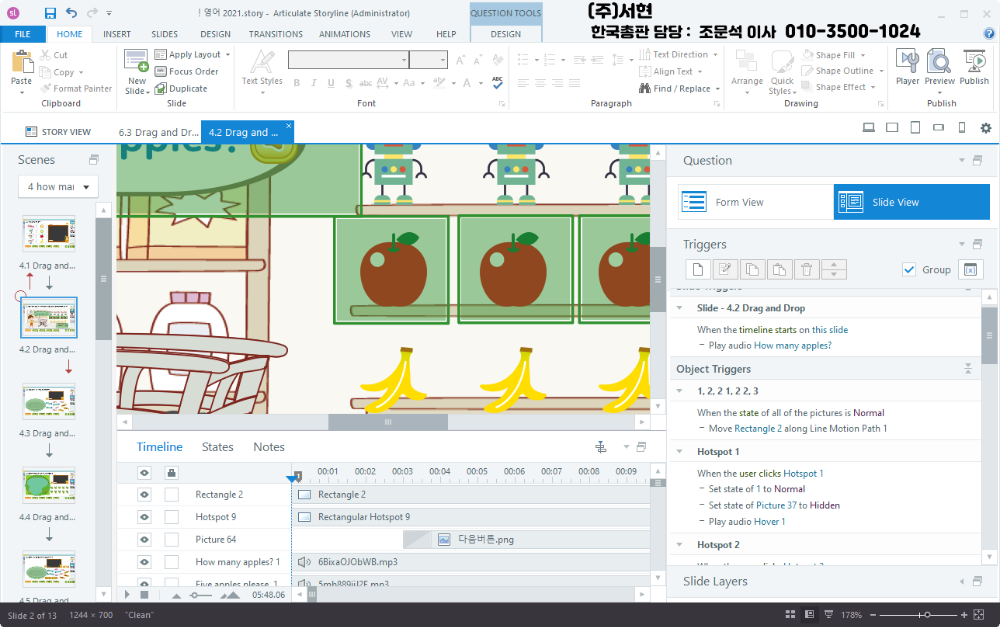Open the Arrange tool
The width and height of the screenshot is (1000, 627).
pyautogui.click(x=747, y=71)
